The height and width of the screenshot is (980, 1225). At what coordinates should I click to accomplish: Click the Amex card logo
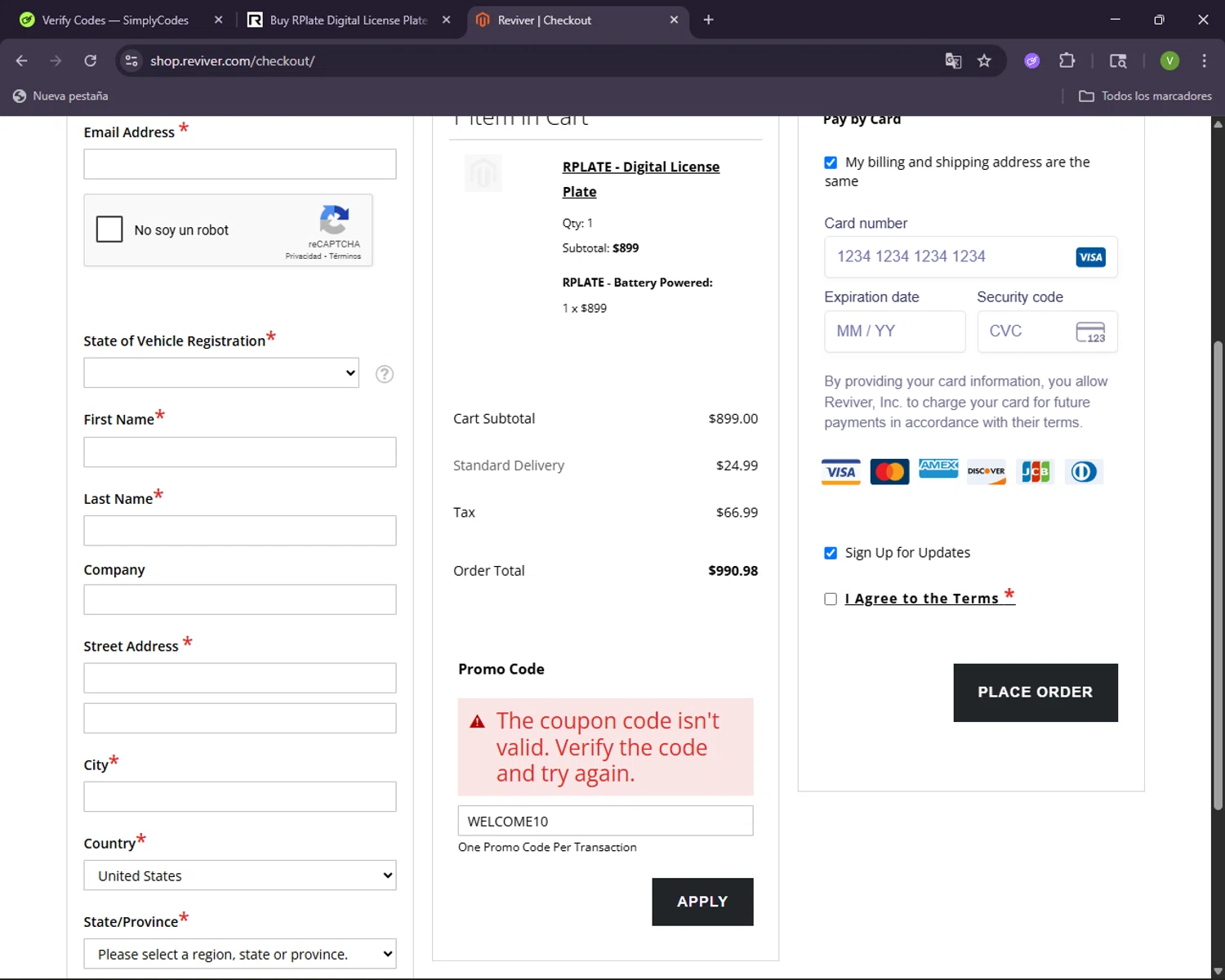click(x=938, y=468)
